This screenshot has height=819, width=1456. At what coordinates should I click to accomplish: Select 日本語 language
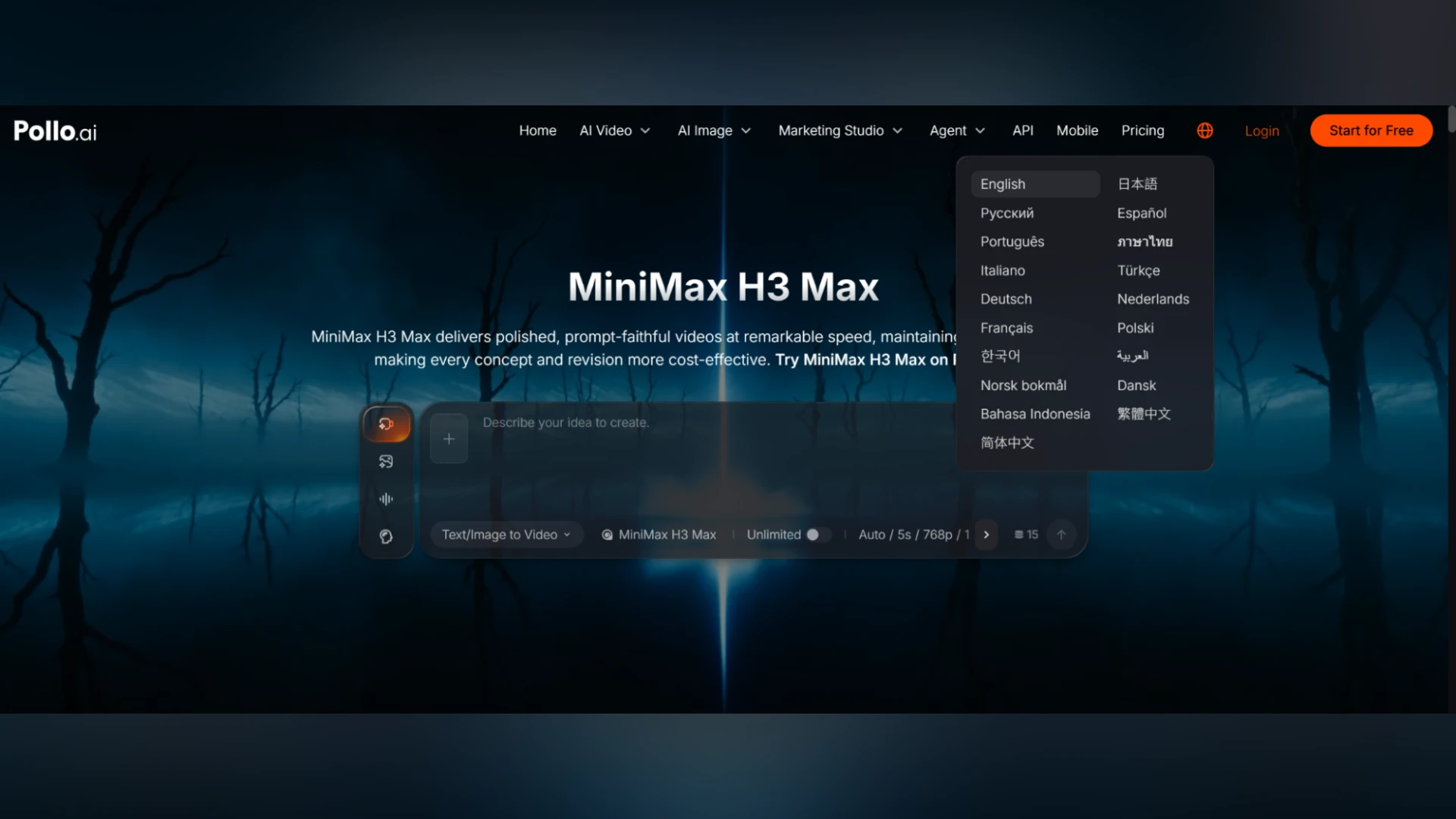(x=1137, y=184)
